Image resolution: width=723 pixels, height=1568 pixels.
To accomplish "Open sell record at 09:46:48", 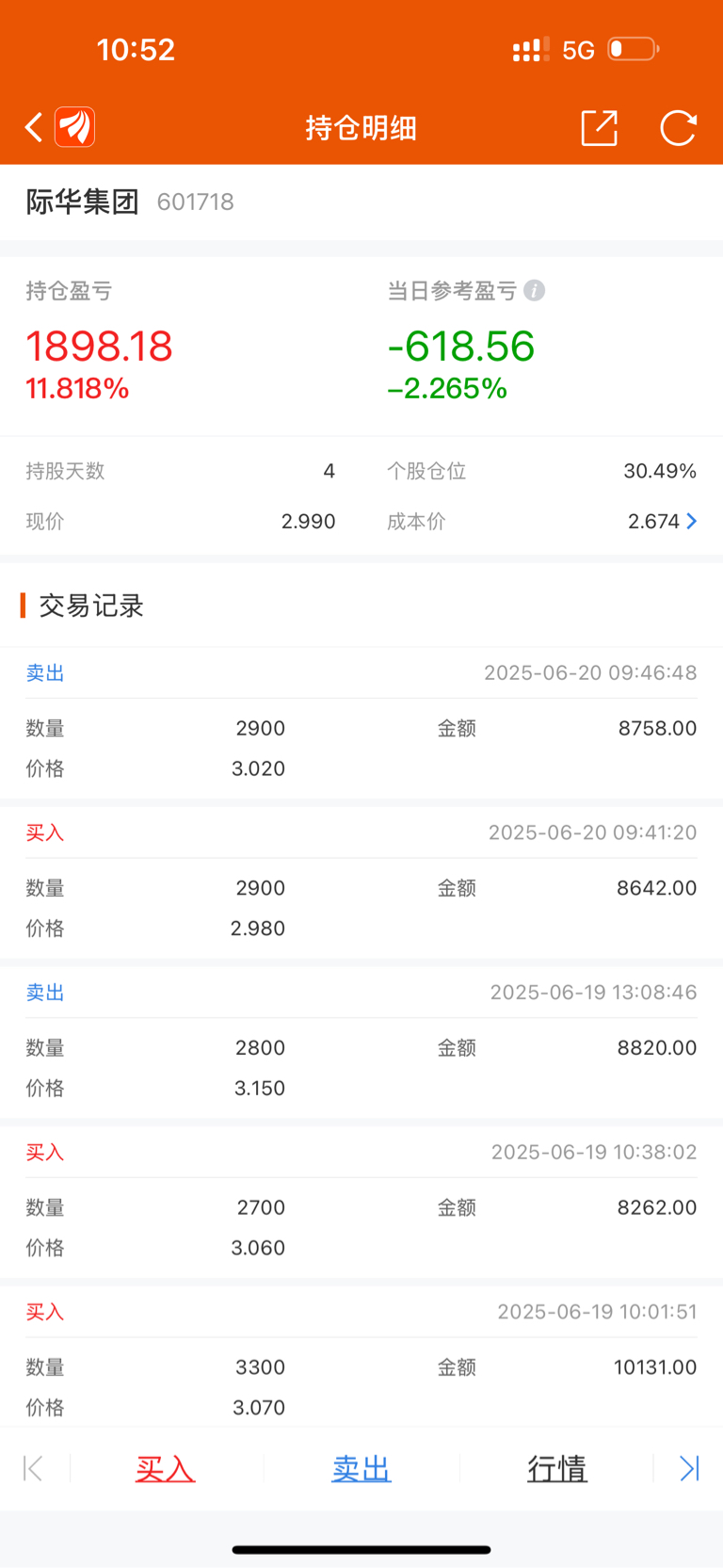I will 361,722.
